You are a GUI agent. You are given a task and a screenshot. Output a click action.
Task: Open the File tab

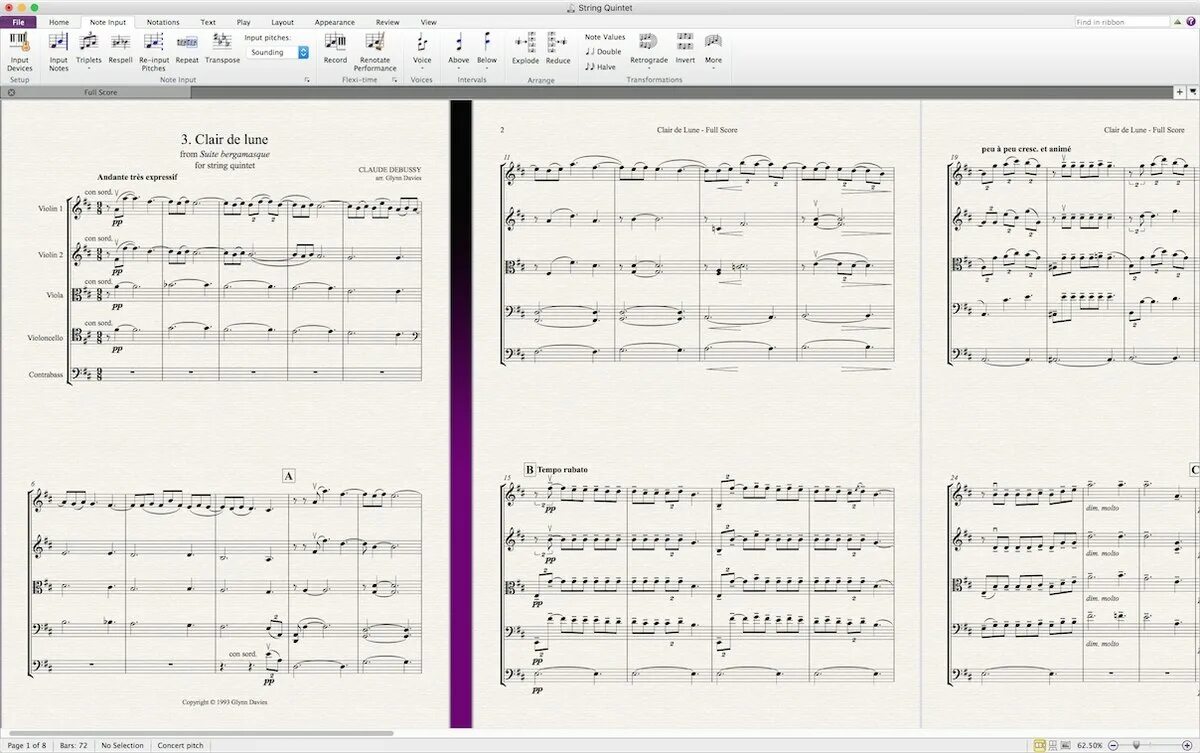point(18,21)
